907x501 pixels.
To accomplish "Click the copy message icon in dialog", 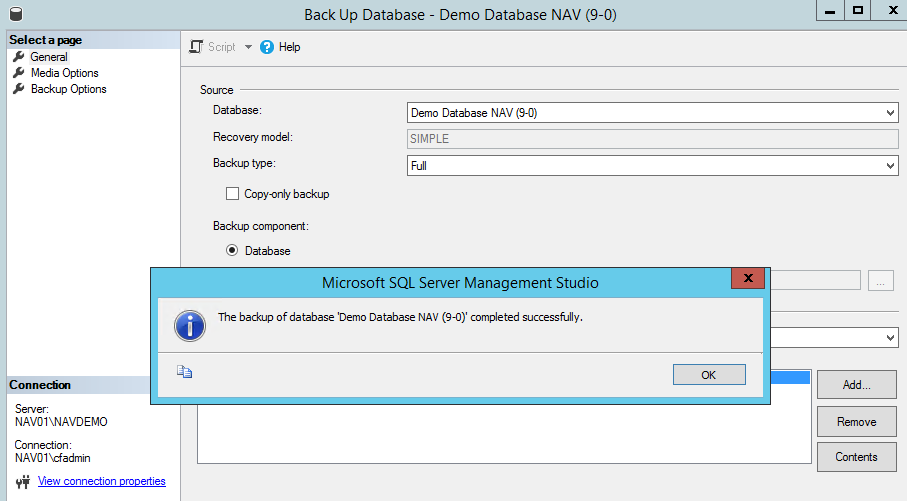I will pyautogui.click(x=185, y=371).
